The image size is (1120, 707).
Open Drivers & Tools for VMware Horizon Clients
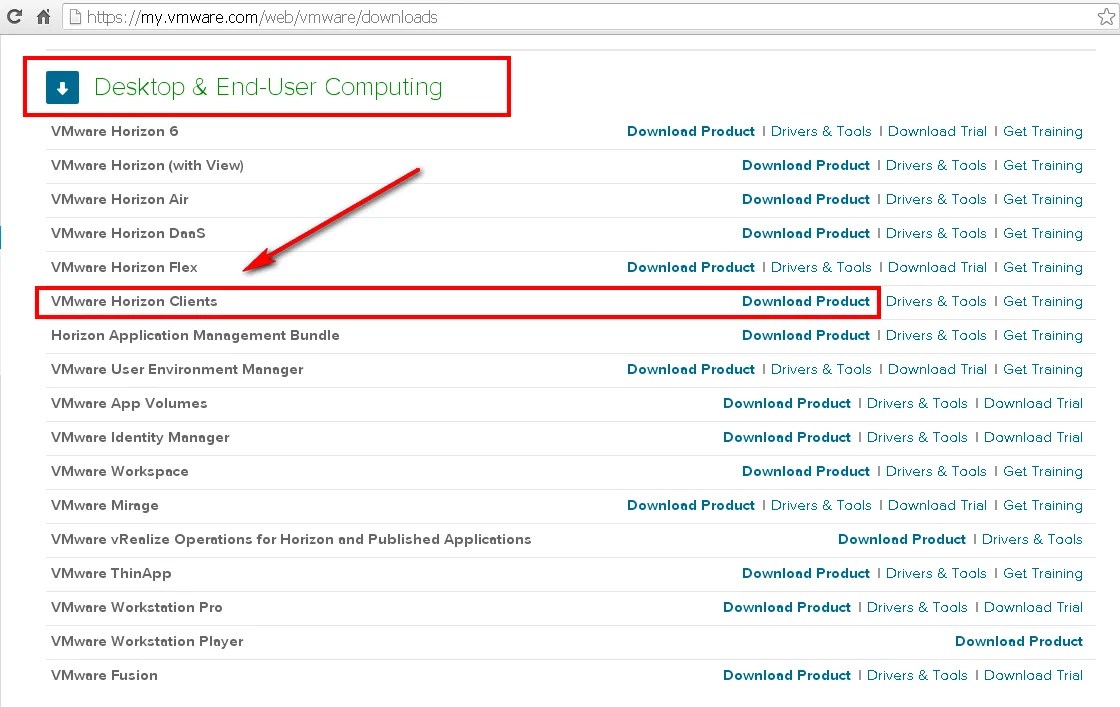coord(936,301)
